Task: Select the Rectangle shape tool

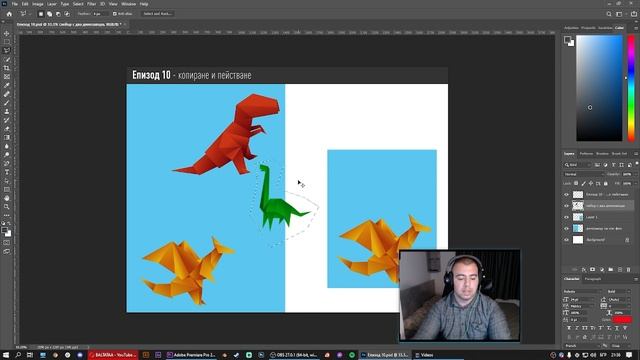Action: [7, 189]
